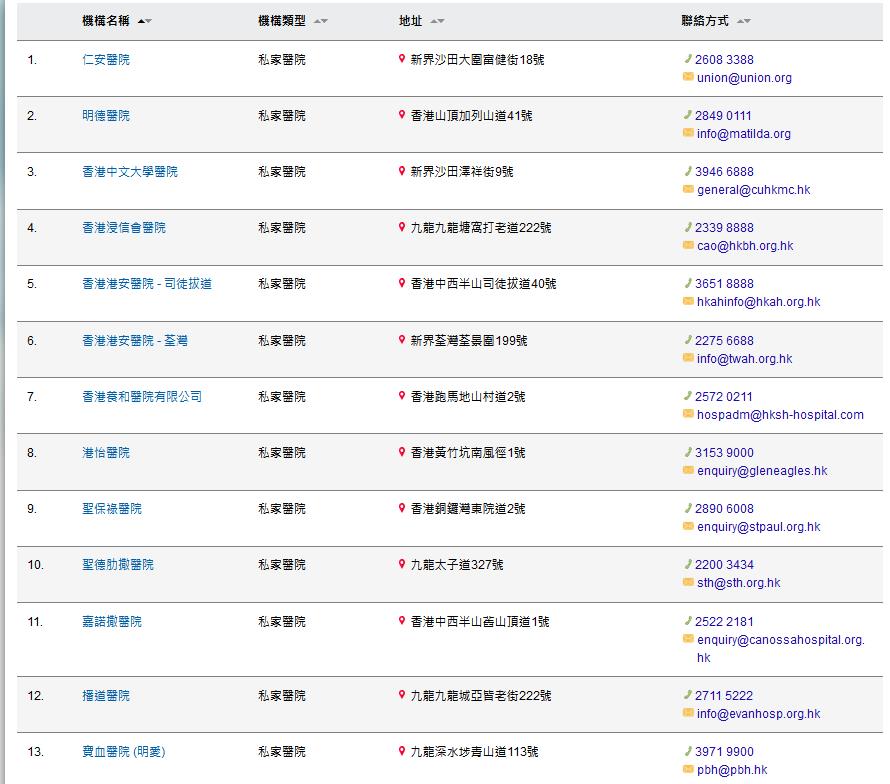Click envelope icon beside hkahinfo@hkah.org.hk
This screenshot has height=784, width=890.
688,301
